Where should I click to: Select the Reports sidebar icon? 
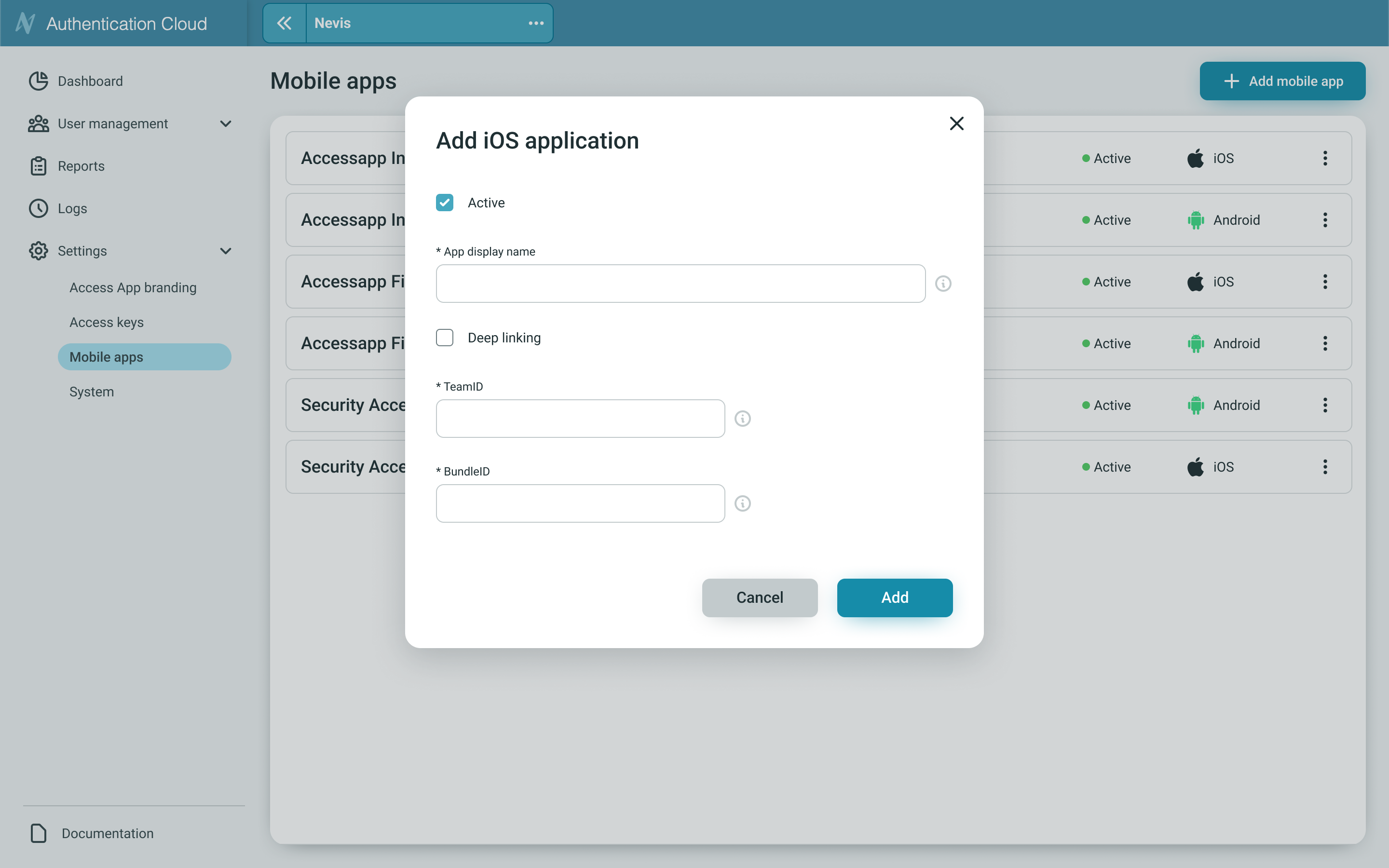pos(38,166)
